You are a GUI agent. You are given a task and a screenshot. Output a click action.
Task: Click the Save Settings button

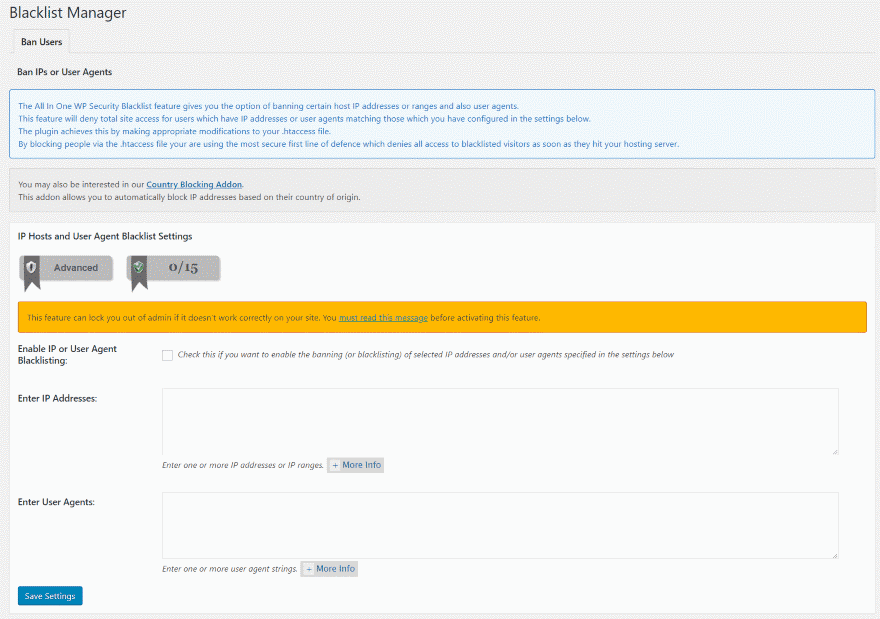click(50, 596)
